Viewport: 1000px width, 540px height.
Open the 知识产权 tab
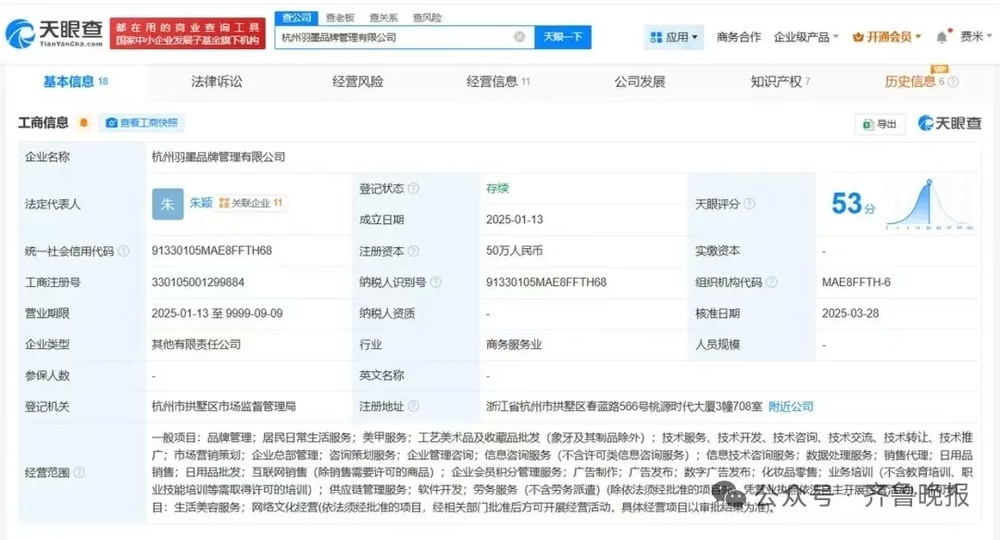(x=780, y=82)
